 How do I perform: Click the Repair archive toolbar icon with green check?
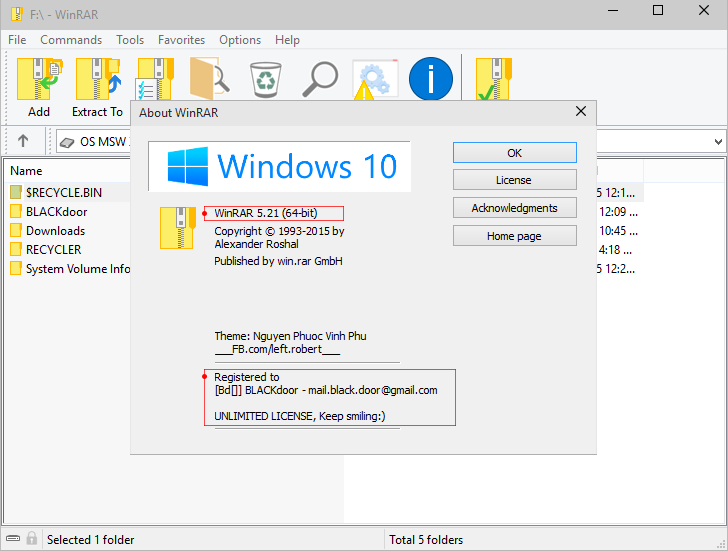tap(494, 79)
